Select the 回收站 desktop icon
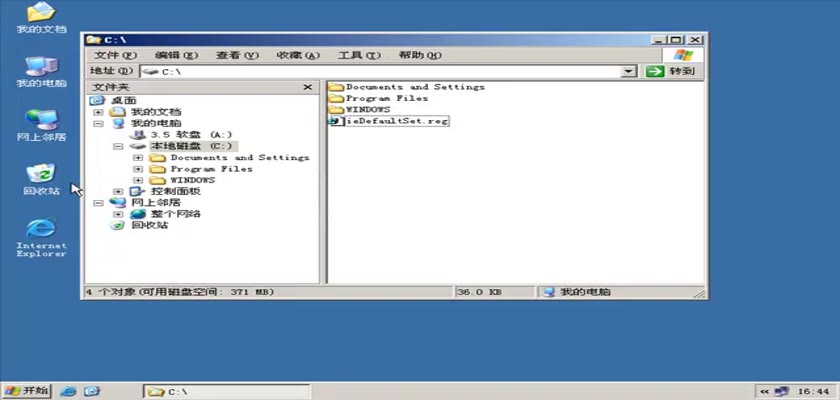The width and height of the screenshot is (840, 400). click(x=41, y=175)
